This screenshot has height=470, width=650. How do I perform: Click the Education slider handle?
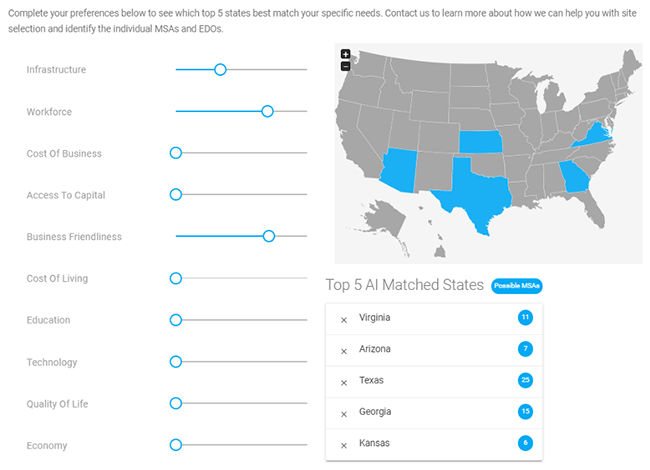(x=176, y=320)
